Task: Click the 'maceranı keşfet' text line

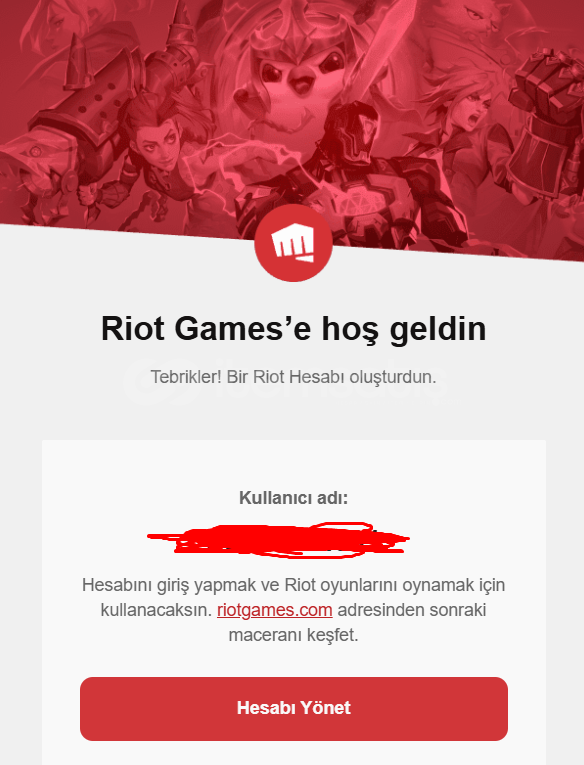Action: [x=293, y=635]
